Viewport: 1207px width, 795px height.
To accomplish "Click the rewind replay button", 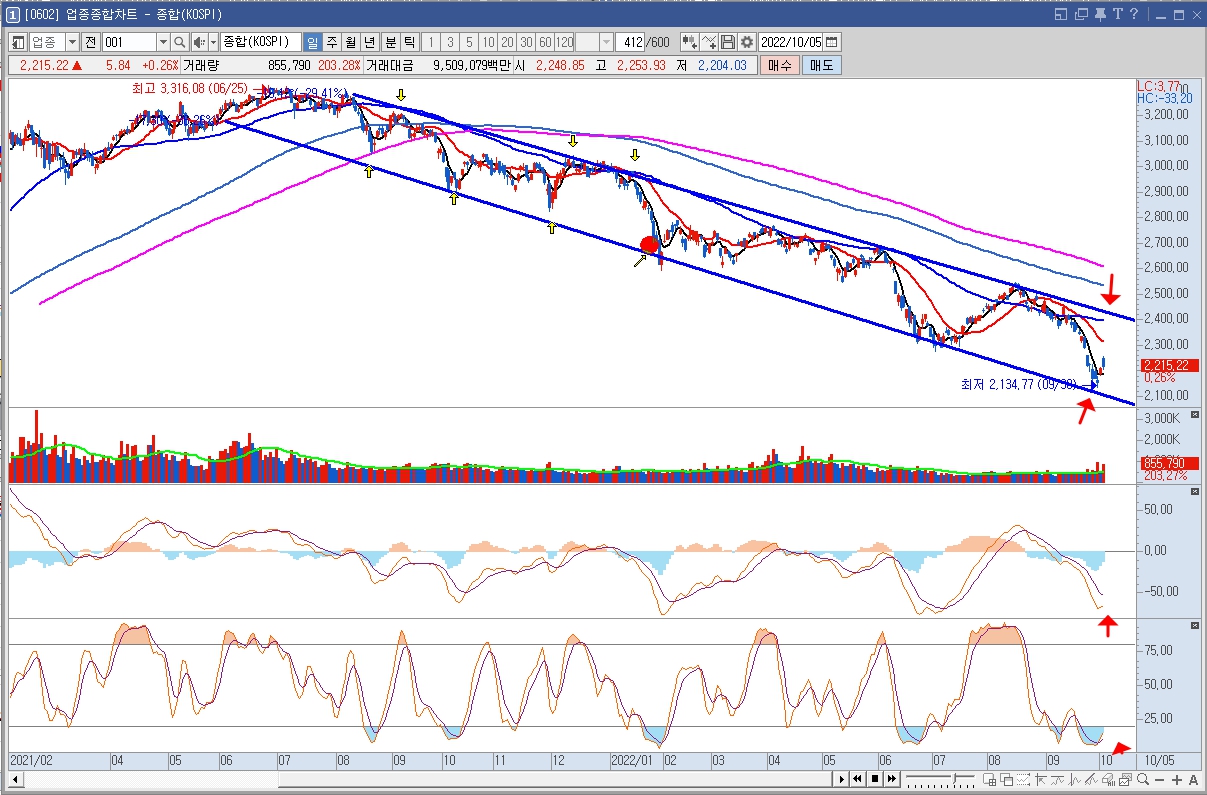I will pos(857,779).
